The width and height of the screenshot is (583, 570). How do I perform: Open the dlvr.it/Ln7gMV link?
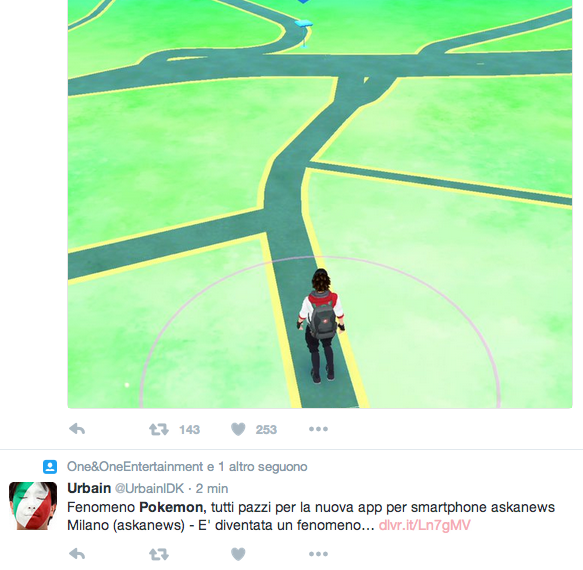pos(425,525)
